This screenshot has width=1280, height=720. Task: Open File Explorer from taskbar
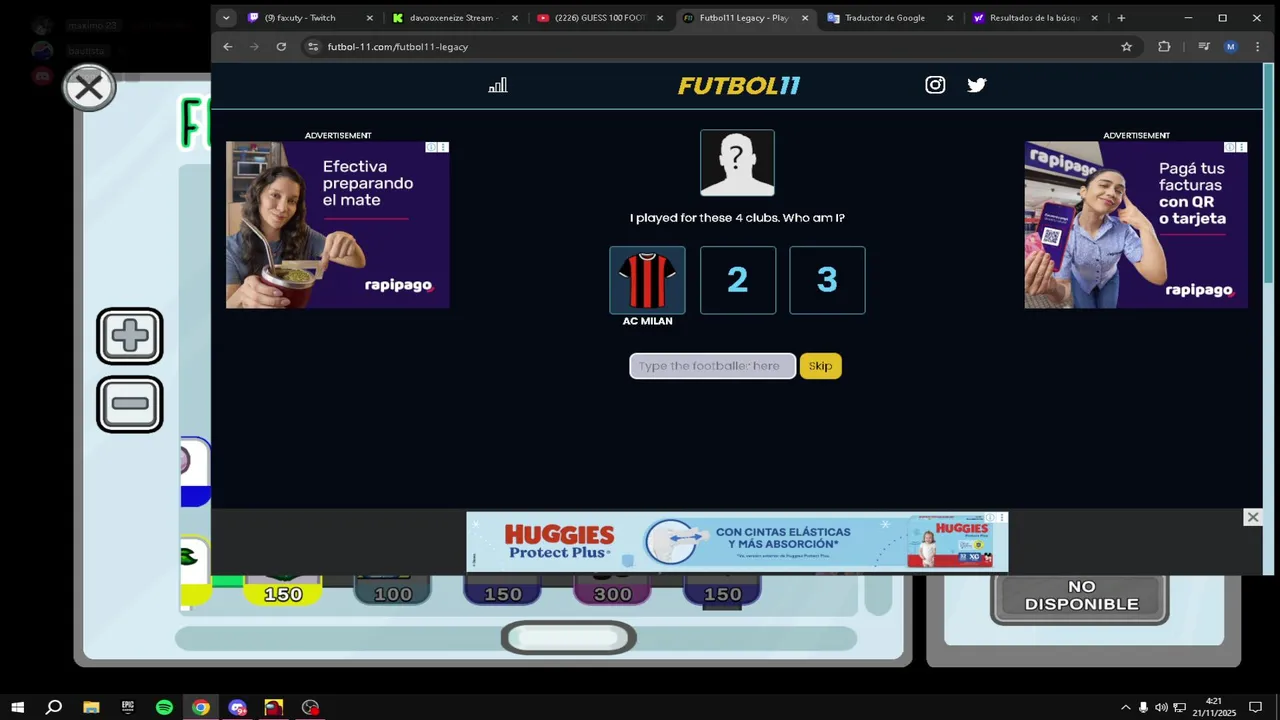91,707
